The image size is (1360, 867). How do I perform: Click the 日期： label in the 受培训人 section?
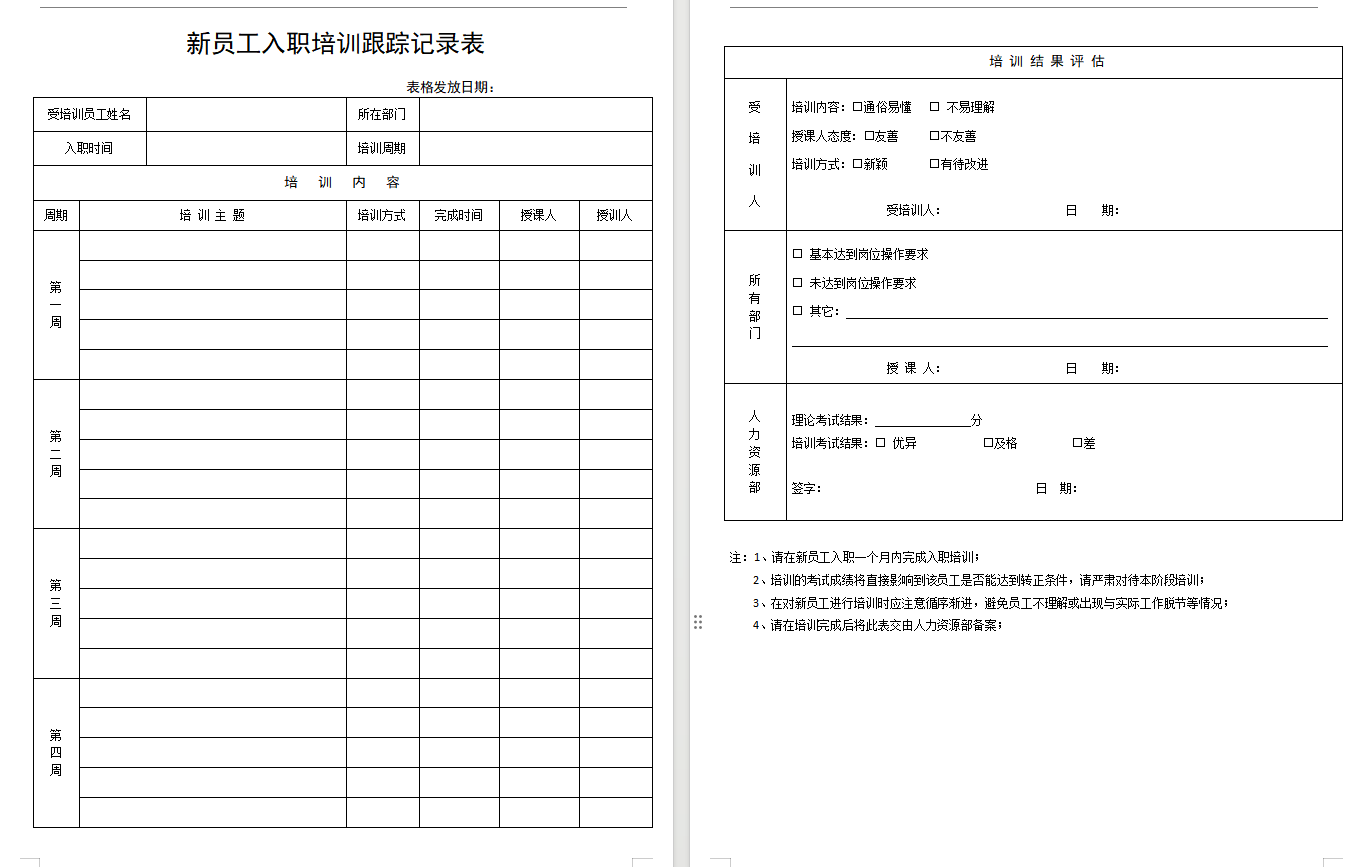click(1092, 210)
